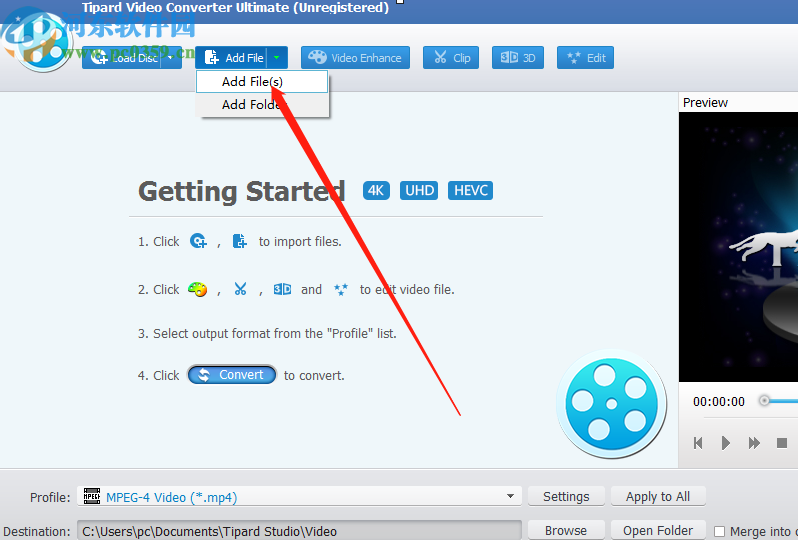798x540 pixels.
Task: Click the add file icon in step 1
Action: [240, 241]
